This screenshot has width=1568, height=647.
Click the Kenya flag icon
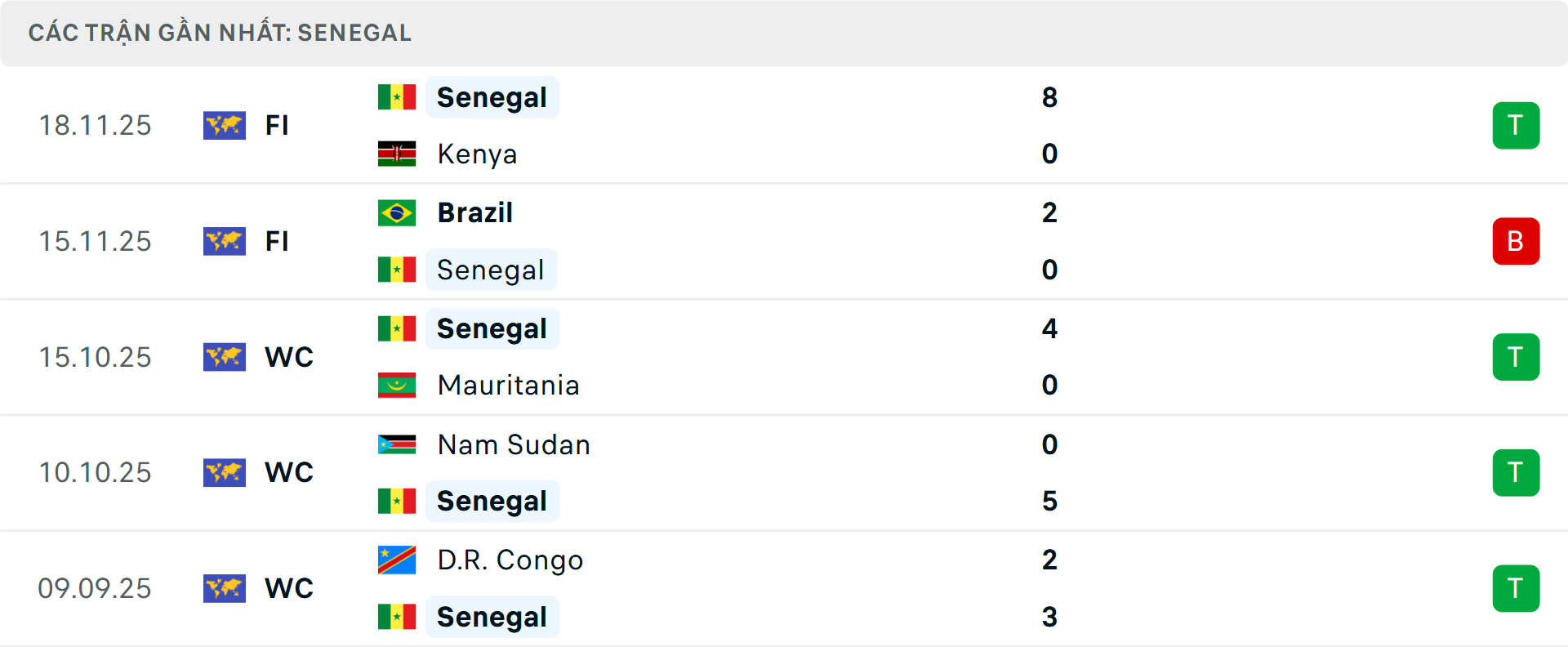[x=397, y=154]
